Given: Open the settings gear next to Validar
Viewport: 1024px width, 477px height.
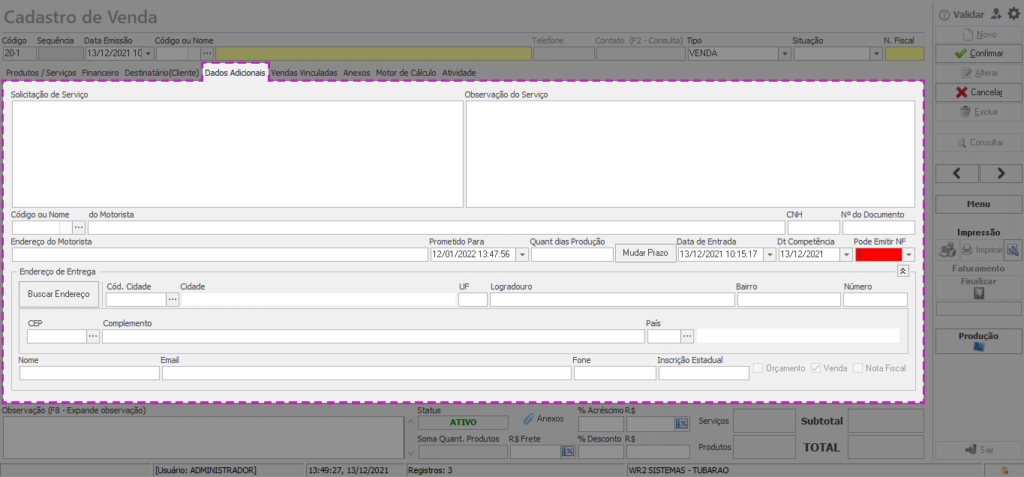Looking at the screenshot, I should [1012, 14].
